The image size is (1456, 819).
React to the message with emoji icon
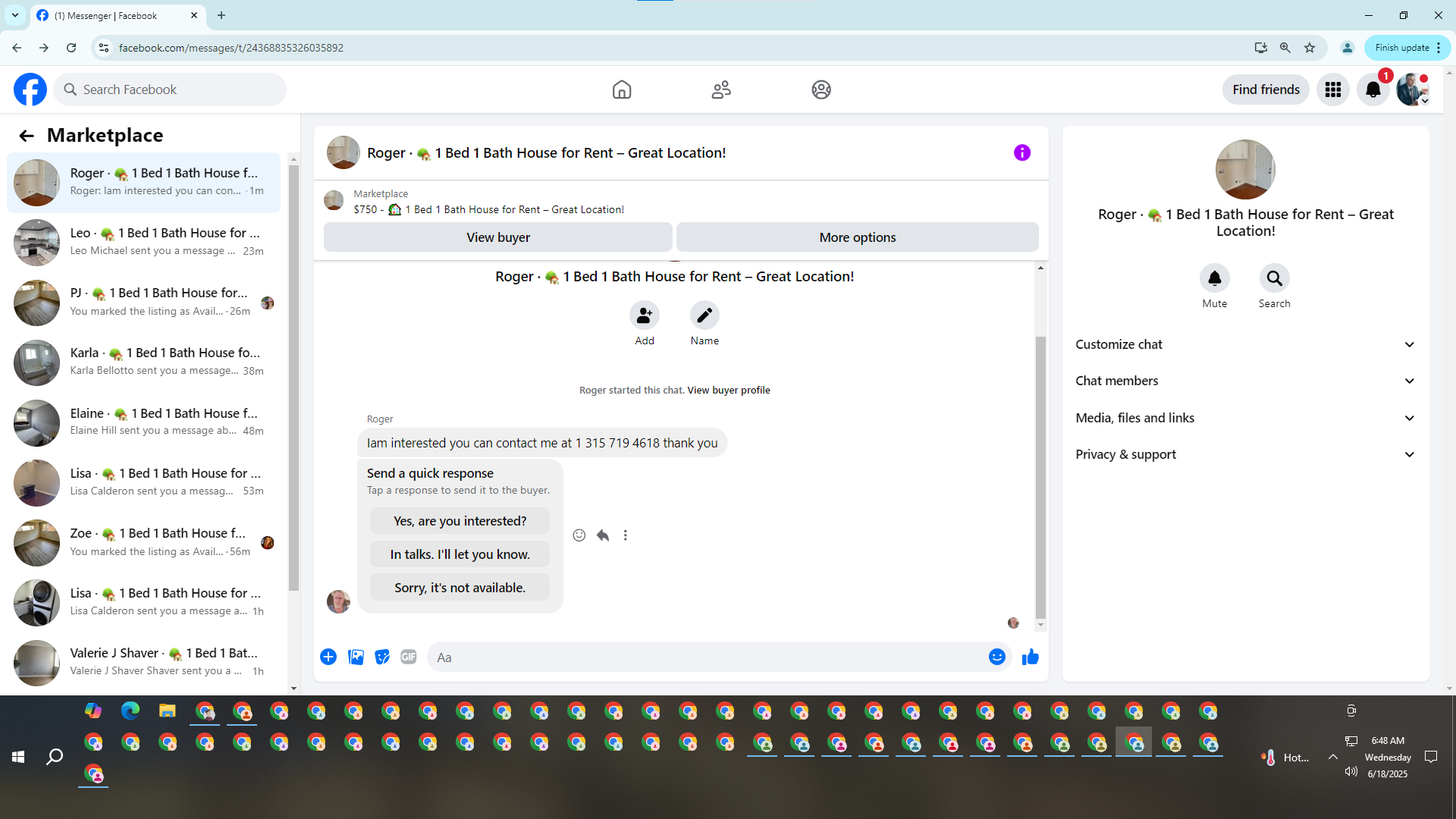coord(579,535)
